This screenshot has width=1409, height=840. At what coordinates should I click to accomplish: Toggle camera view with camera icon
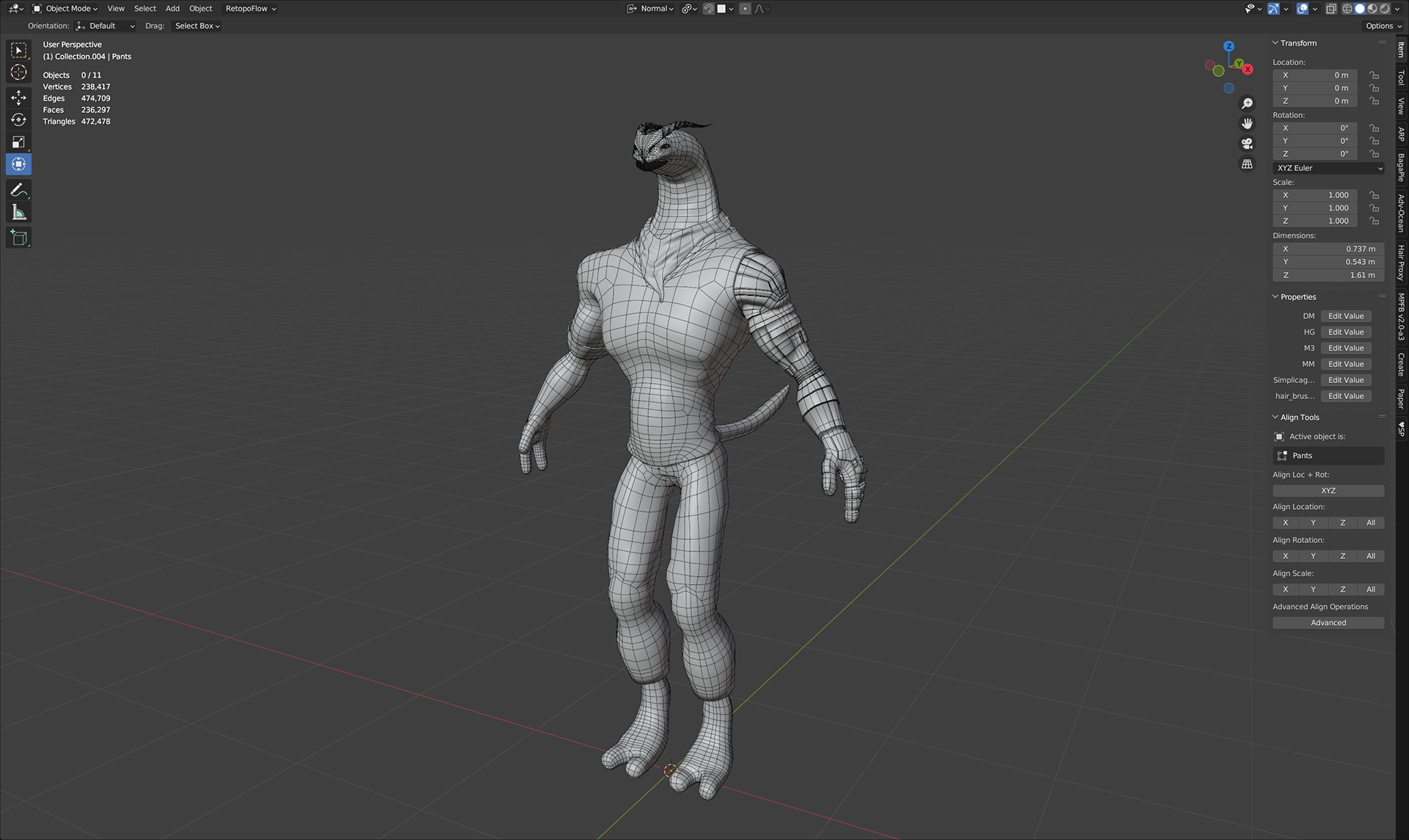[x=1247, y=144]
